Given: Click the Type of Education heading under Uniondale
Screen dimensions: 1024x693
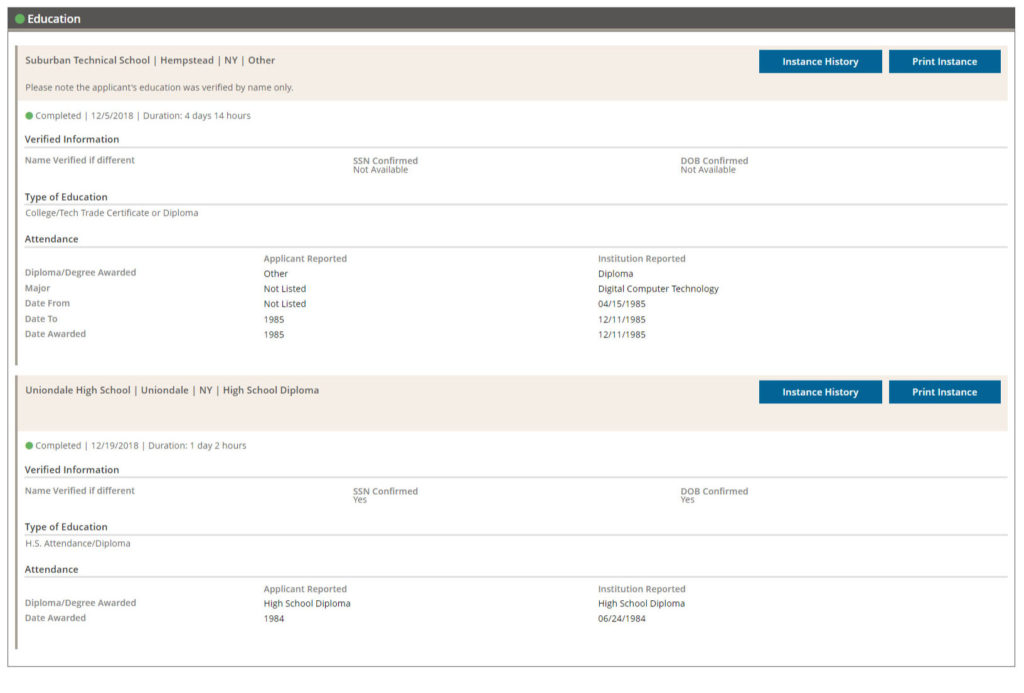Looking at the screenshot, I should point(66,527).
